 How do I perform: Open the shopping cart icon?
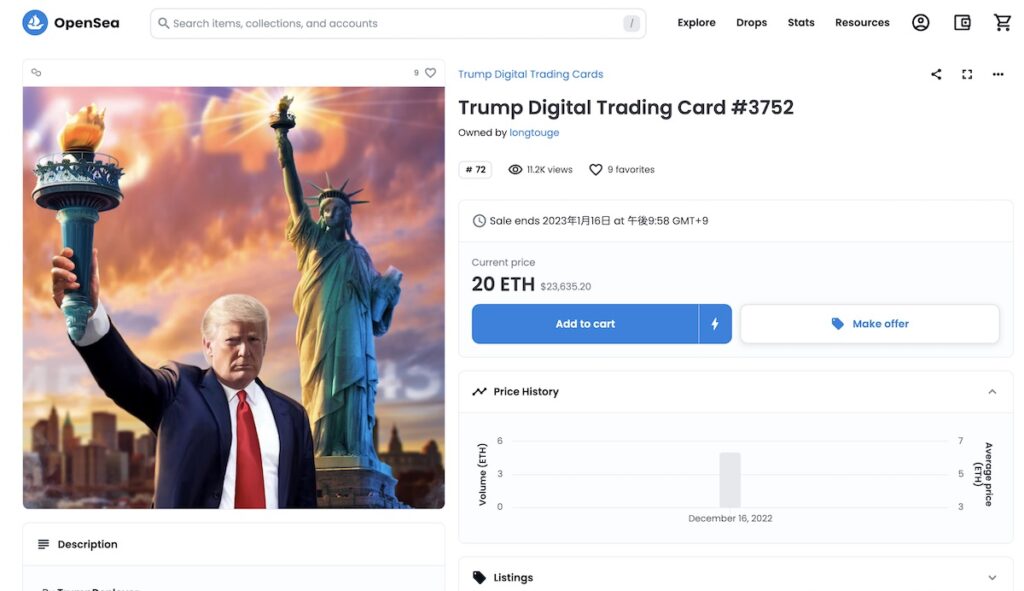(x=1002, y=23)
